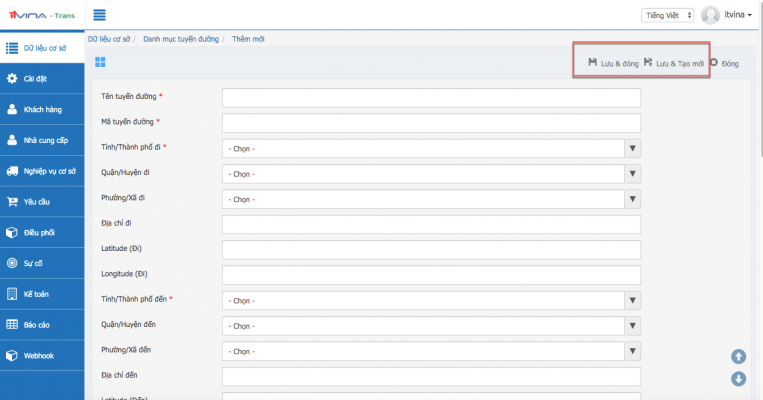The image size is (763, 400).
Task: Click the scroll-down arrow circle icon
Action: [x=738, y=378]
